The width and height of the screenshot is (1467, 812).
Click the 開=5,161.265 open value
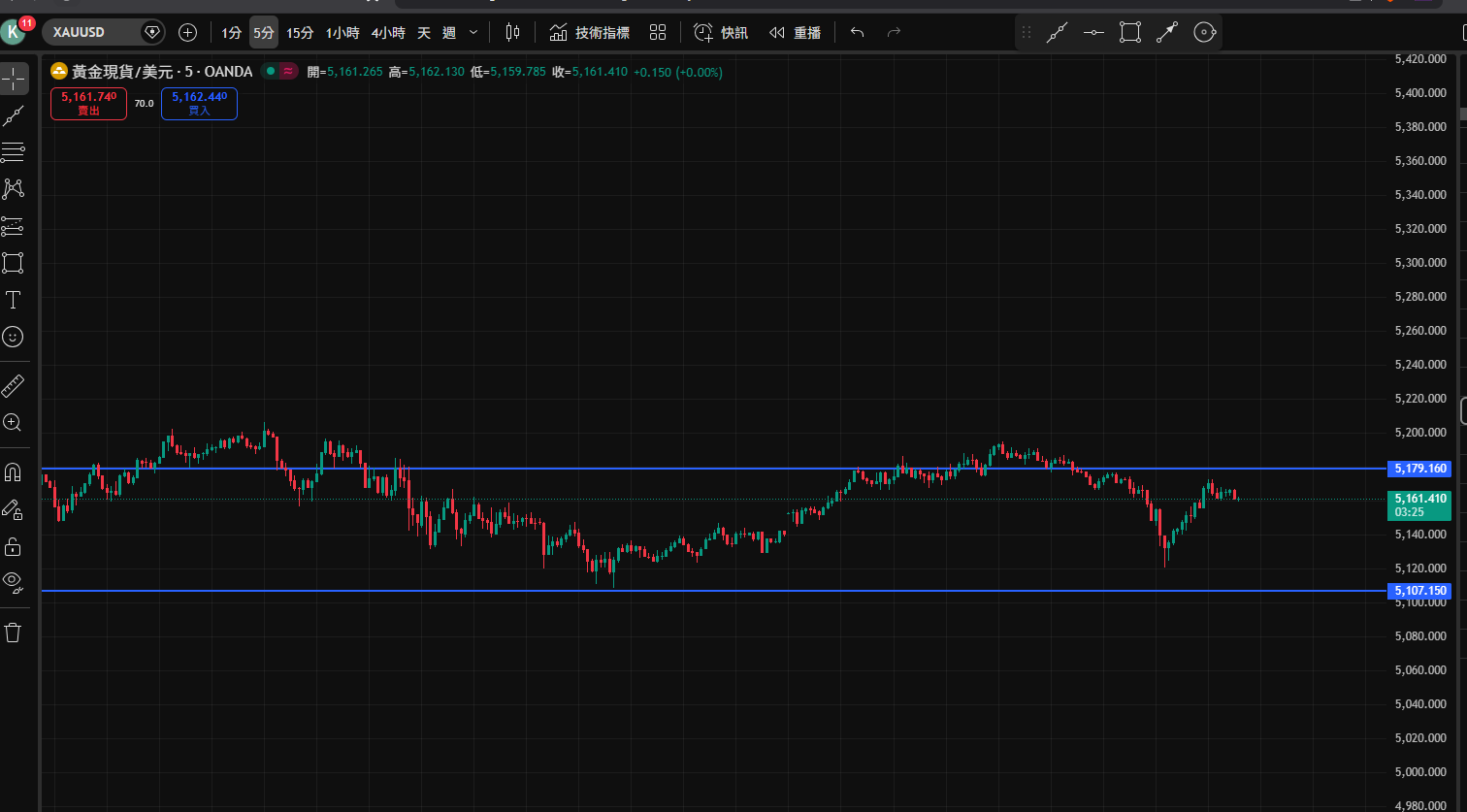(345, 72)
